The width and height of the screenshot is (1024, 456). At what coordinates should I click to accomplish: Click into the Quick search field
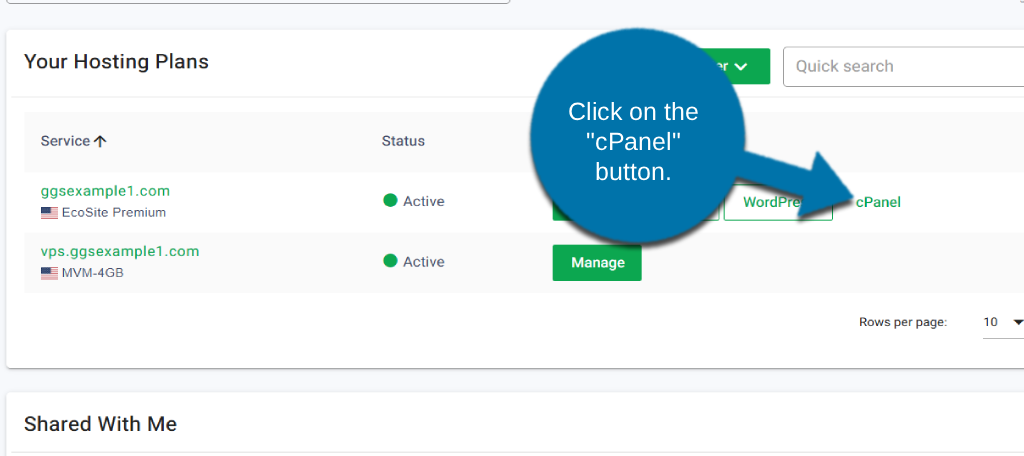tap(900, 67)
